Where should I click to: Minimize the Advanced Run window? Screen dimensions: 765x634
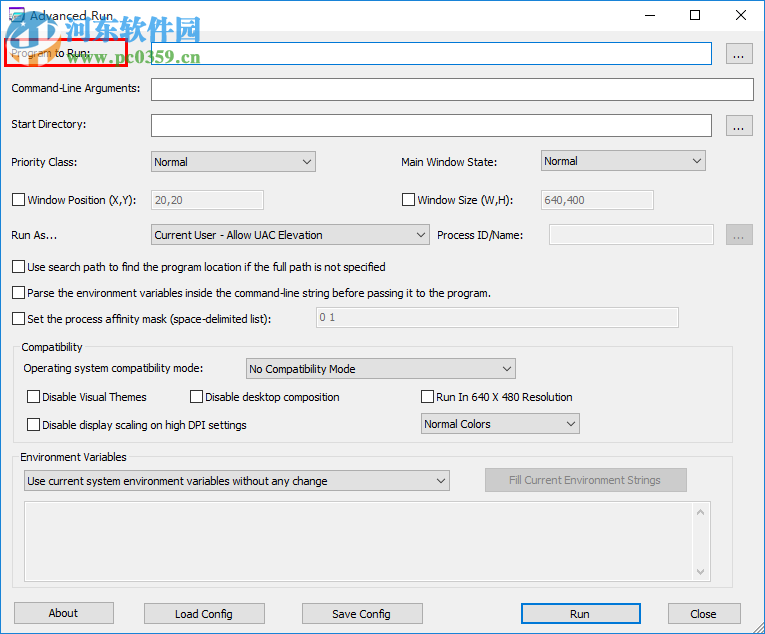coord(650,15)
